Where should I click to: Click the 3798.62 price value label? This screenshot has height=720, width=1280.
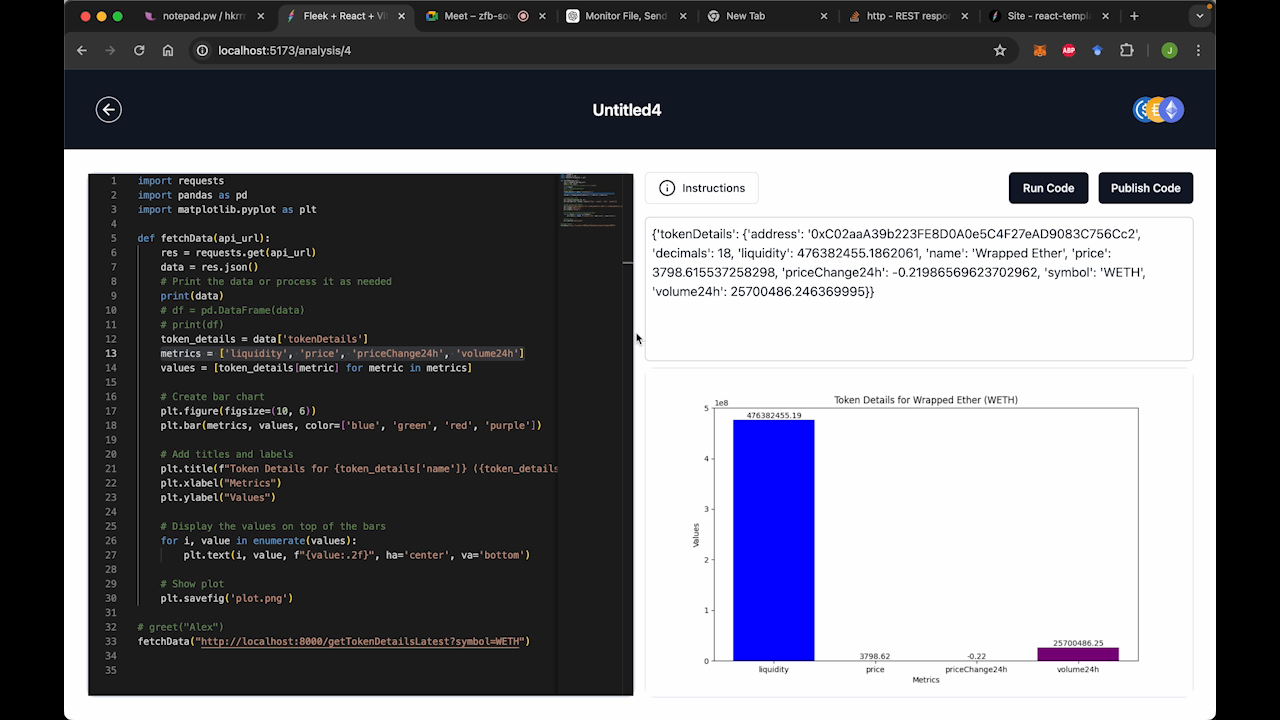click(x=875, y=657)
